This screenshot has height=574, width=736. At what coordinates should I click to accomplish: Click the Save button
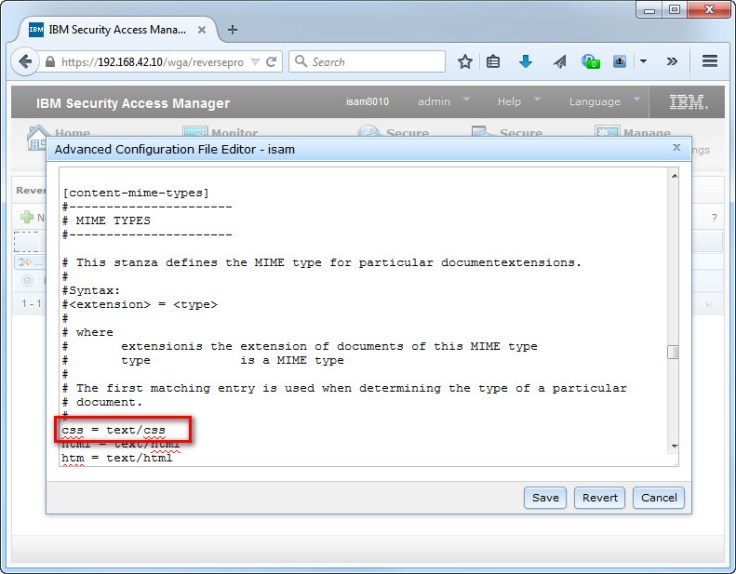coord(545,497)
